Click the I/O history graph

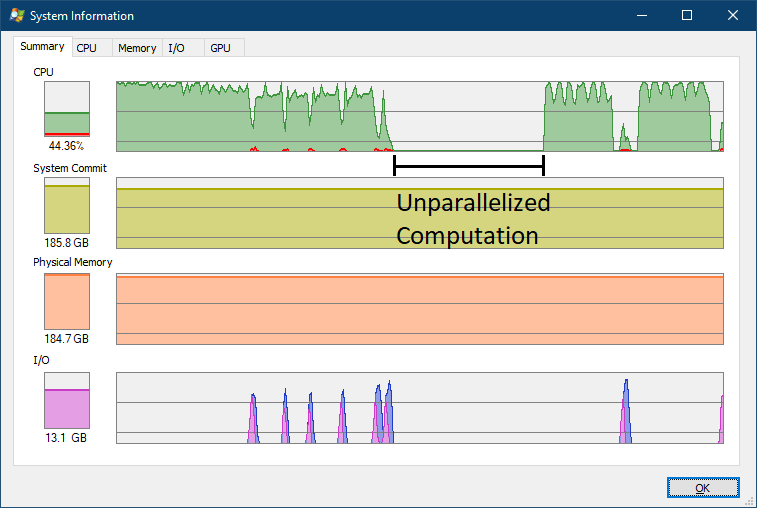click(419, 408)
